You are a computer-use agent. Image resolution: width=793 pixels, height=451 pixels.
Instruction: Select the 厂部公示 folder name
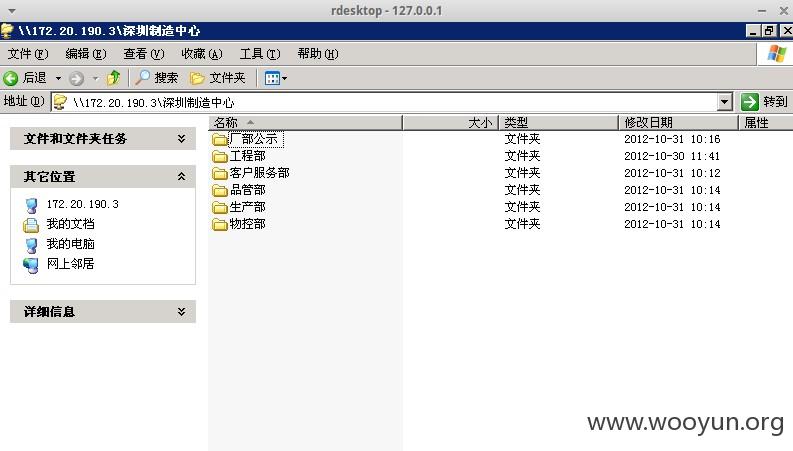point(255,139)
